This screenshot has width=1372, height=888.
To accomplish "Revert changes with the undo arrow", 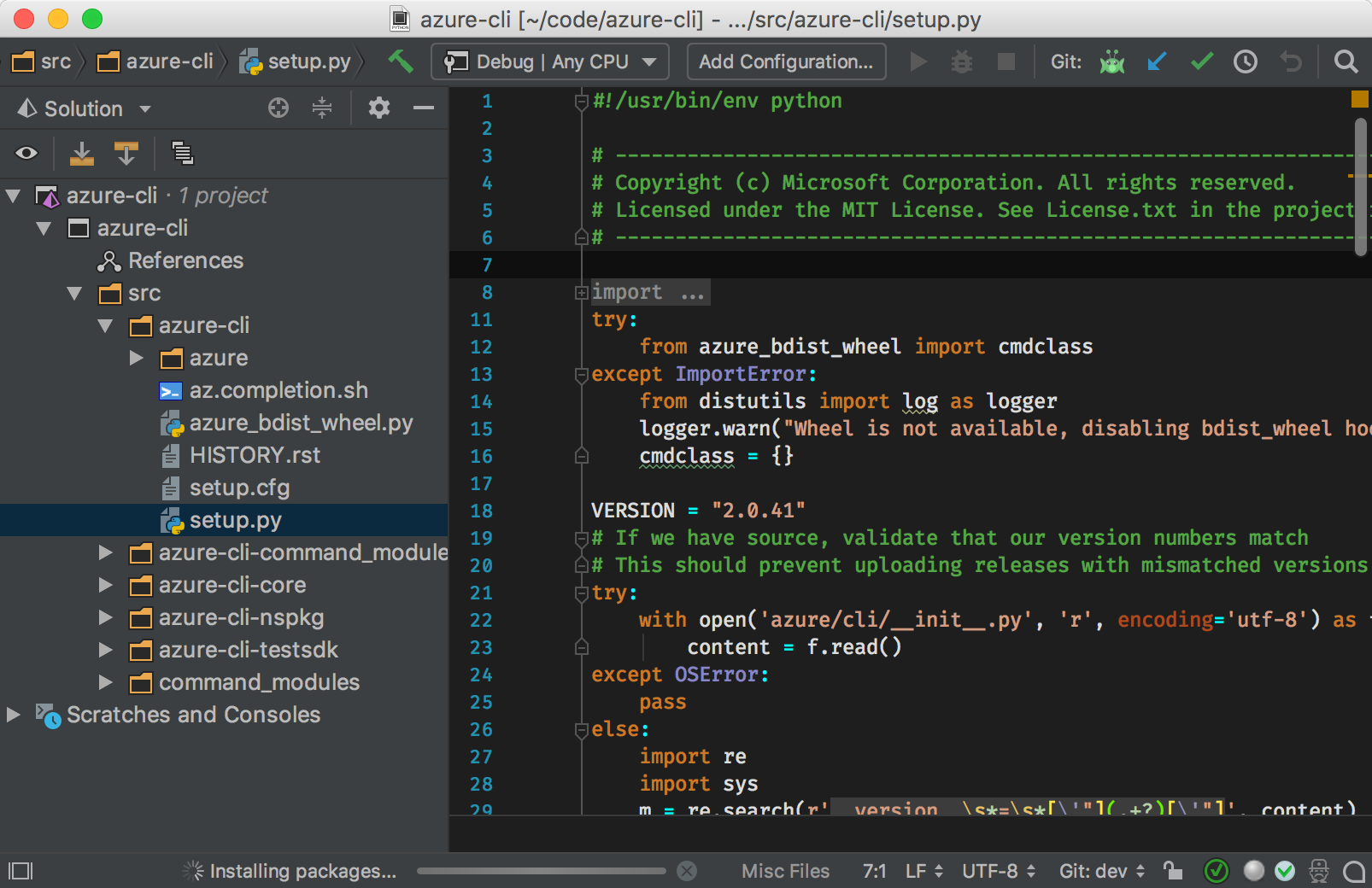I will click(x=1291, y=61).
